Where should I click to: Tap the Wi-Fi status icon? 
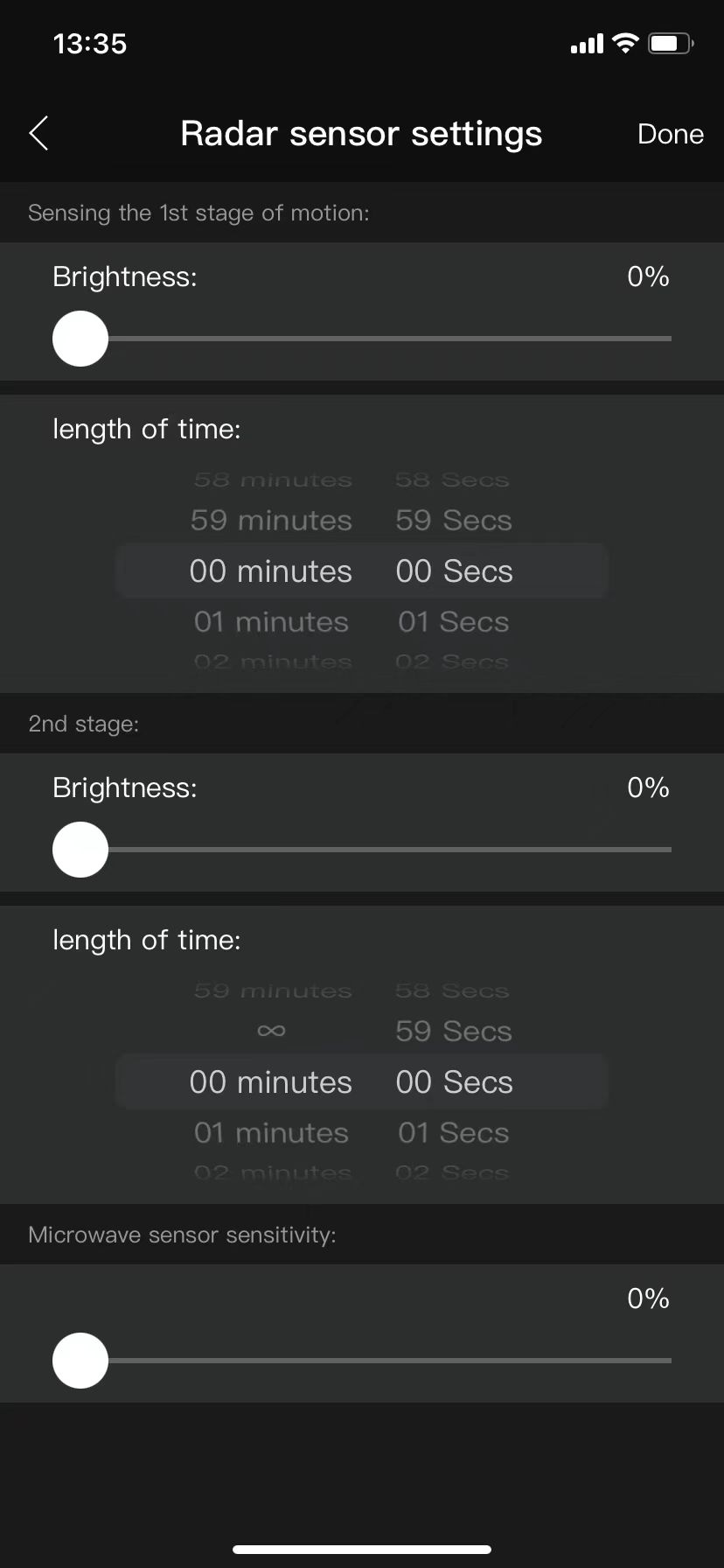625,43
